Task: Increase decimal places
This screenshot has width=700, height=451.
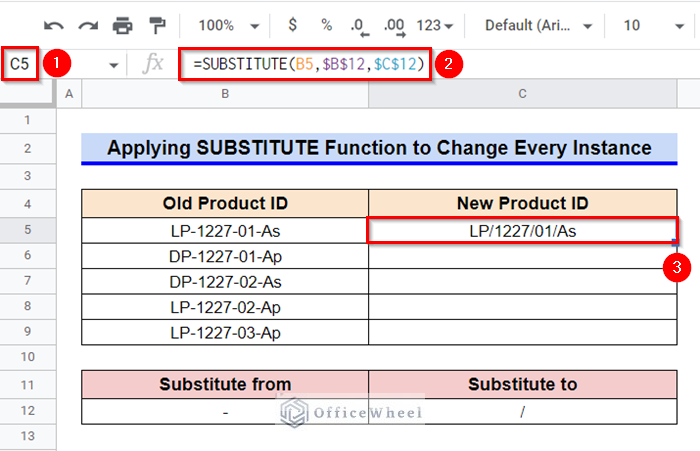Action: tap(395, 26)
